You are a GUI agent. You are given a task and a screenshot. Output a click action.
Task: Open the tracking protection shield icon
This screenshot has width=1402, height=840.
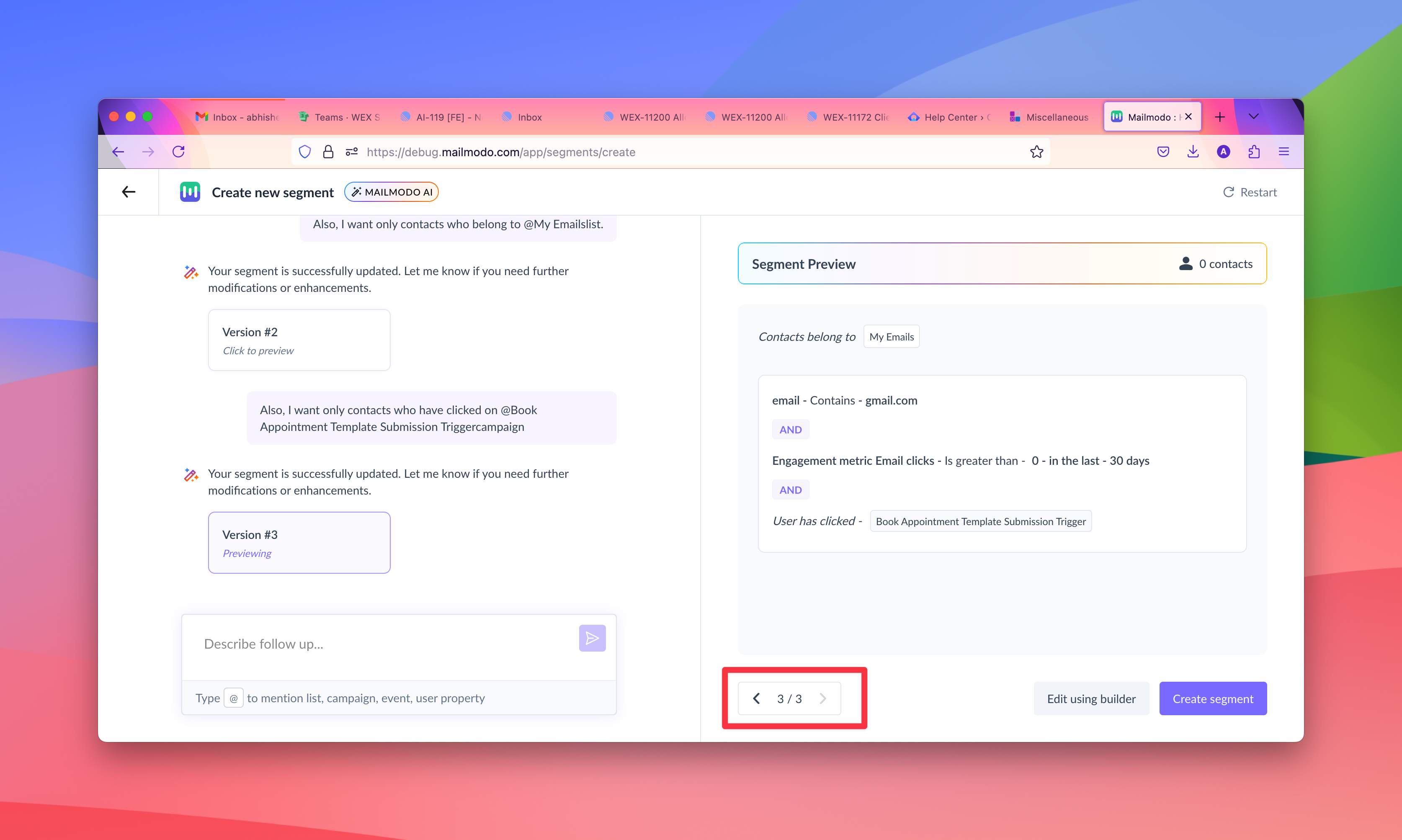coord(304,152)
